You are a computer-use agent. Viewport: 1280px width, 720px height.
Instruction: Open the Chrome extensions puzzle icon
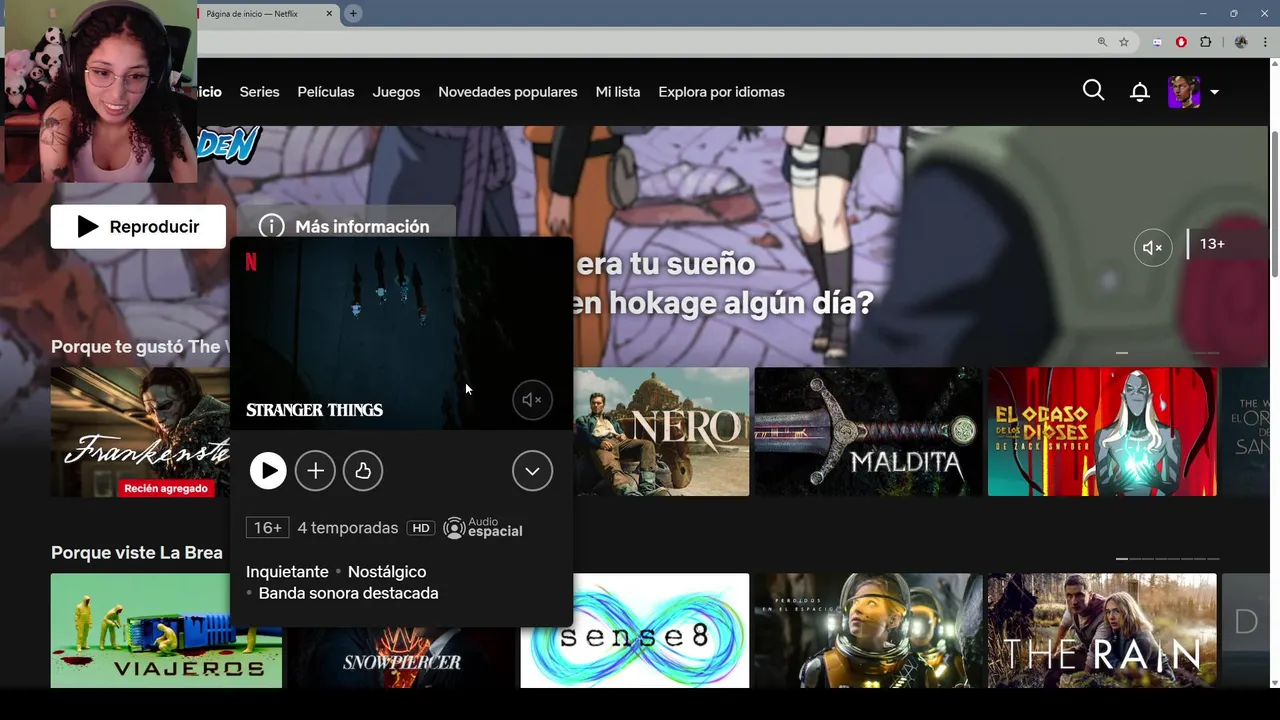click(x=1205, y=42)
